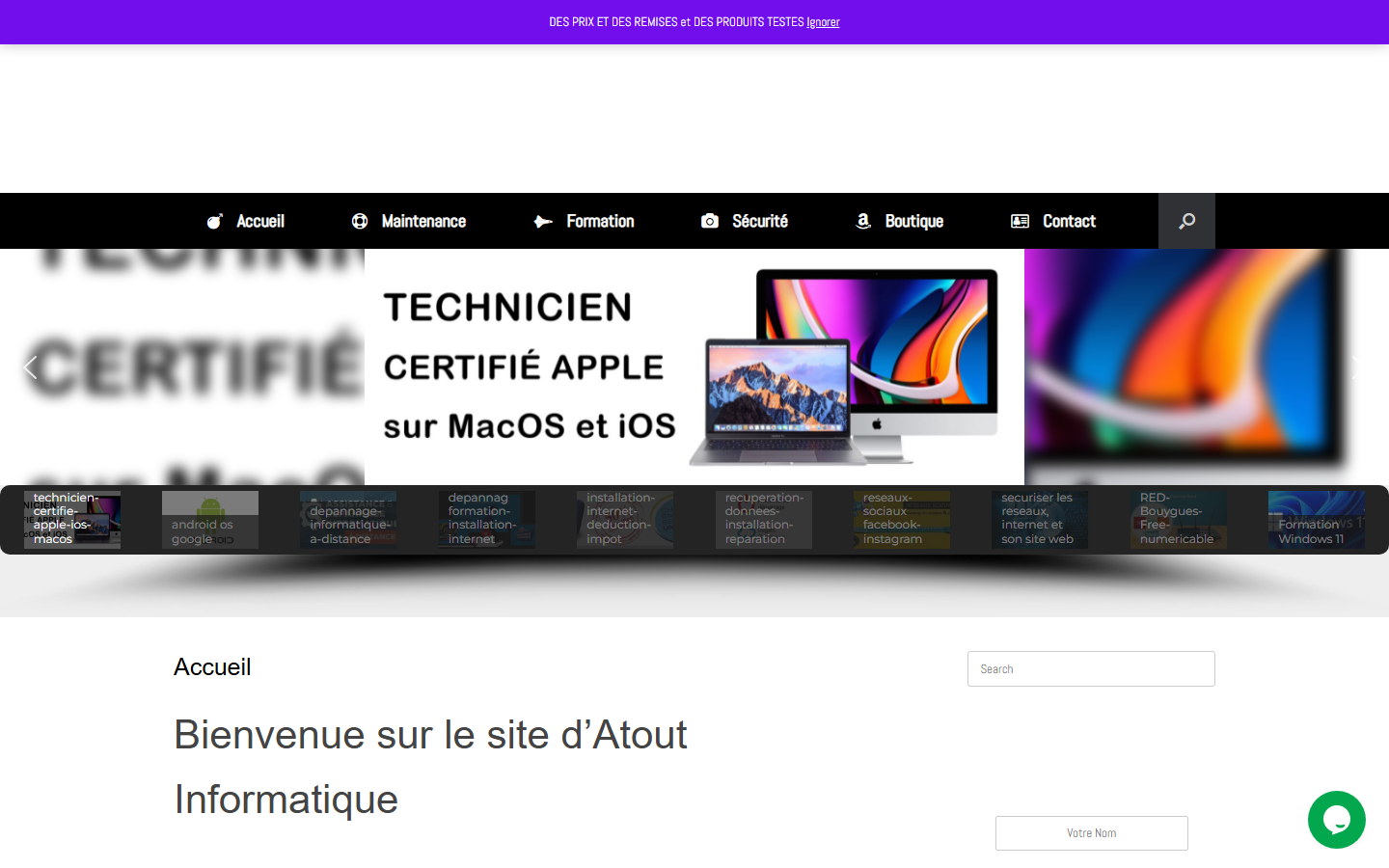Select installation-internet-deduction-impot thumbnail
The height and width of the screenshot is (868, 1389).
click(625, 520)
